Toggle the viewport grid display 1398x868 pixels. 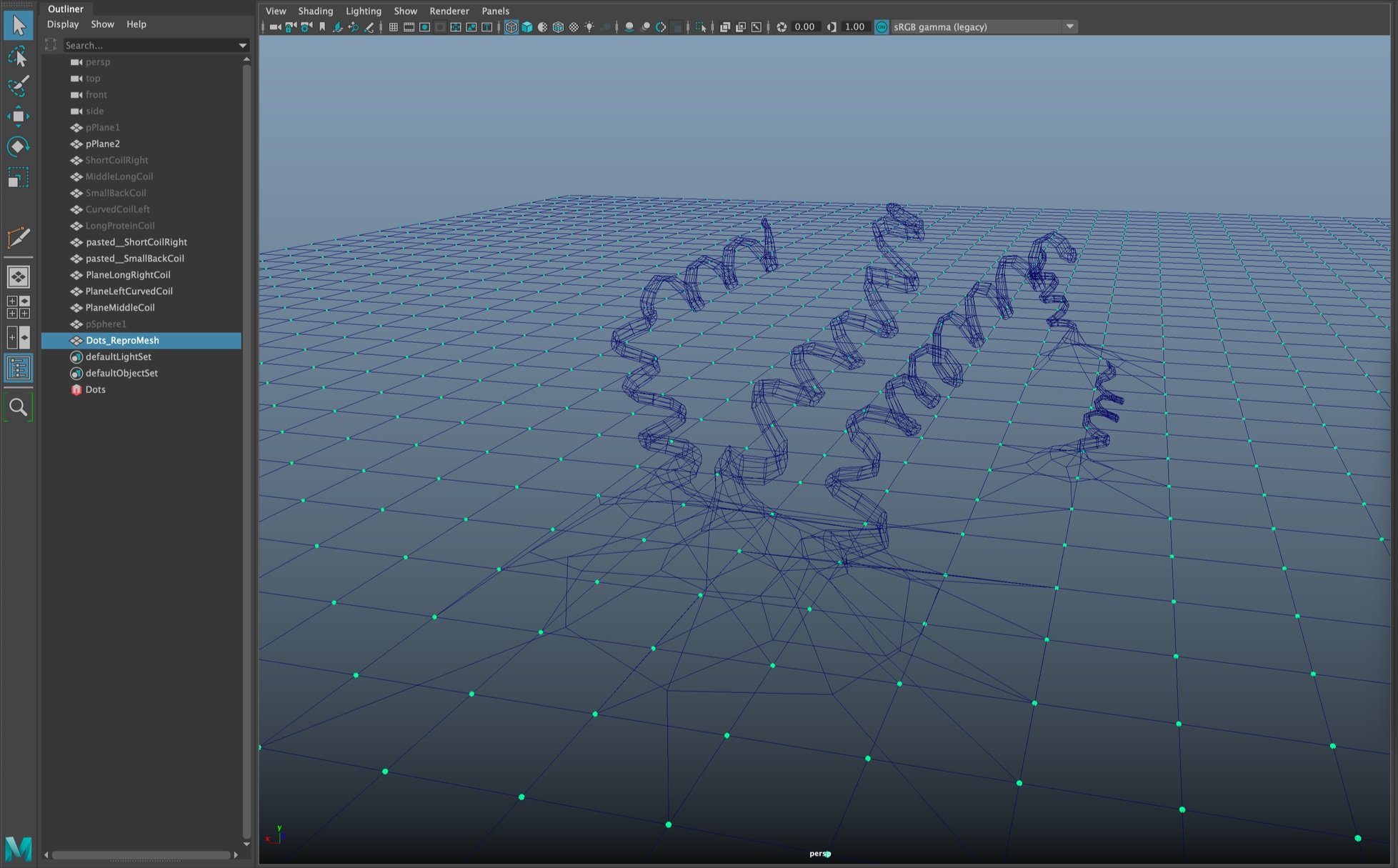click(x=393, y=27)
